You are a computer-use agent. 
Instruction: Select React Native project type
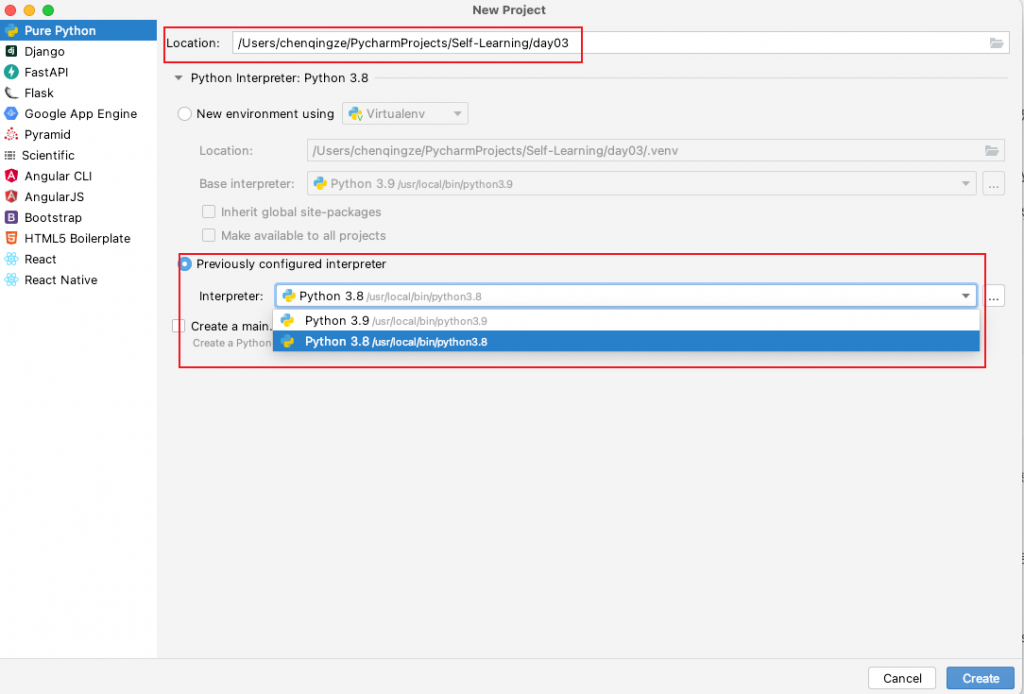coord(78,280)
